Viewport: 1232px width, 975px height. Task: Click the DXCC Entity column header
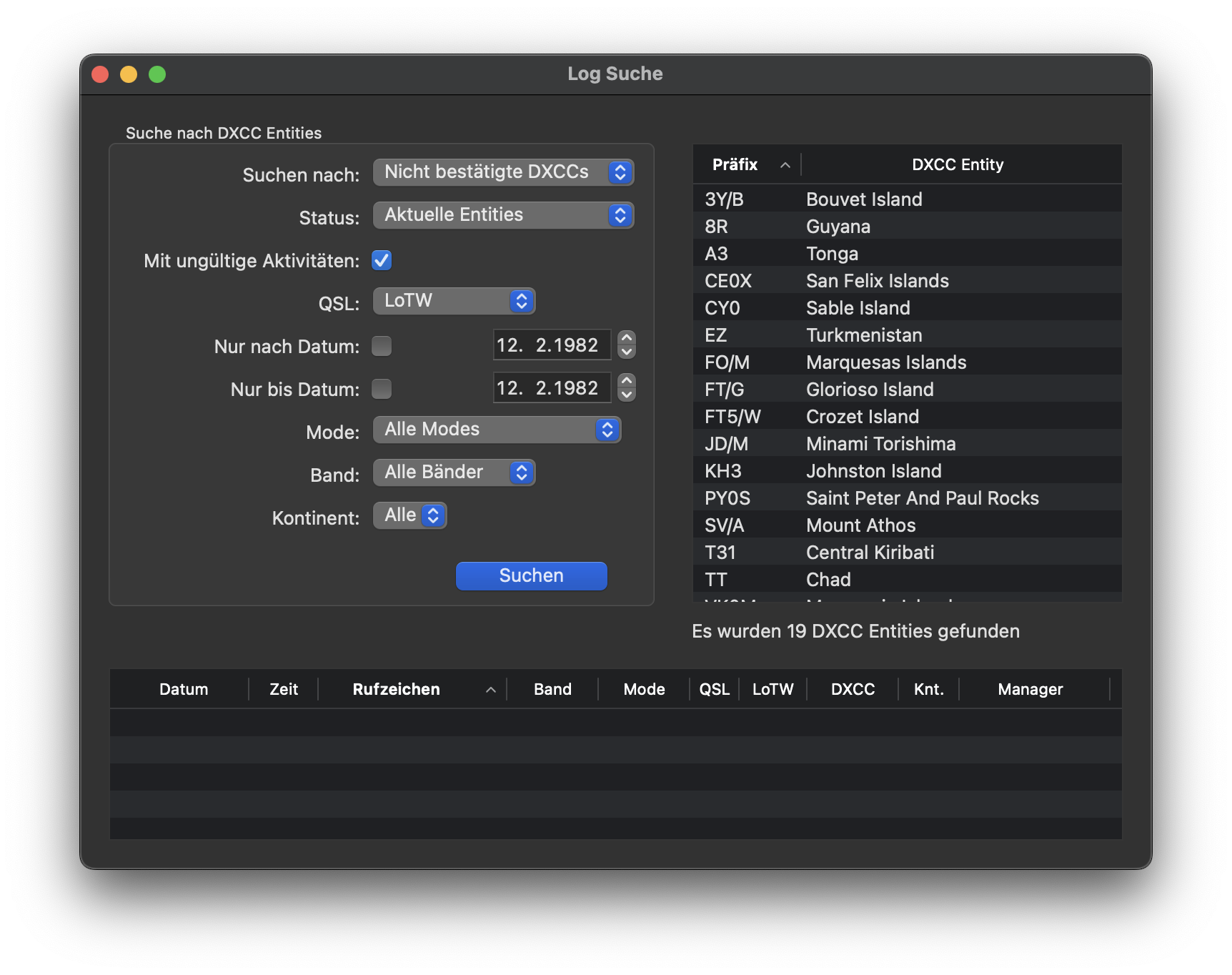958,164
